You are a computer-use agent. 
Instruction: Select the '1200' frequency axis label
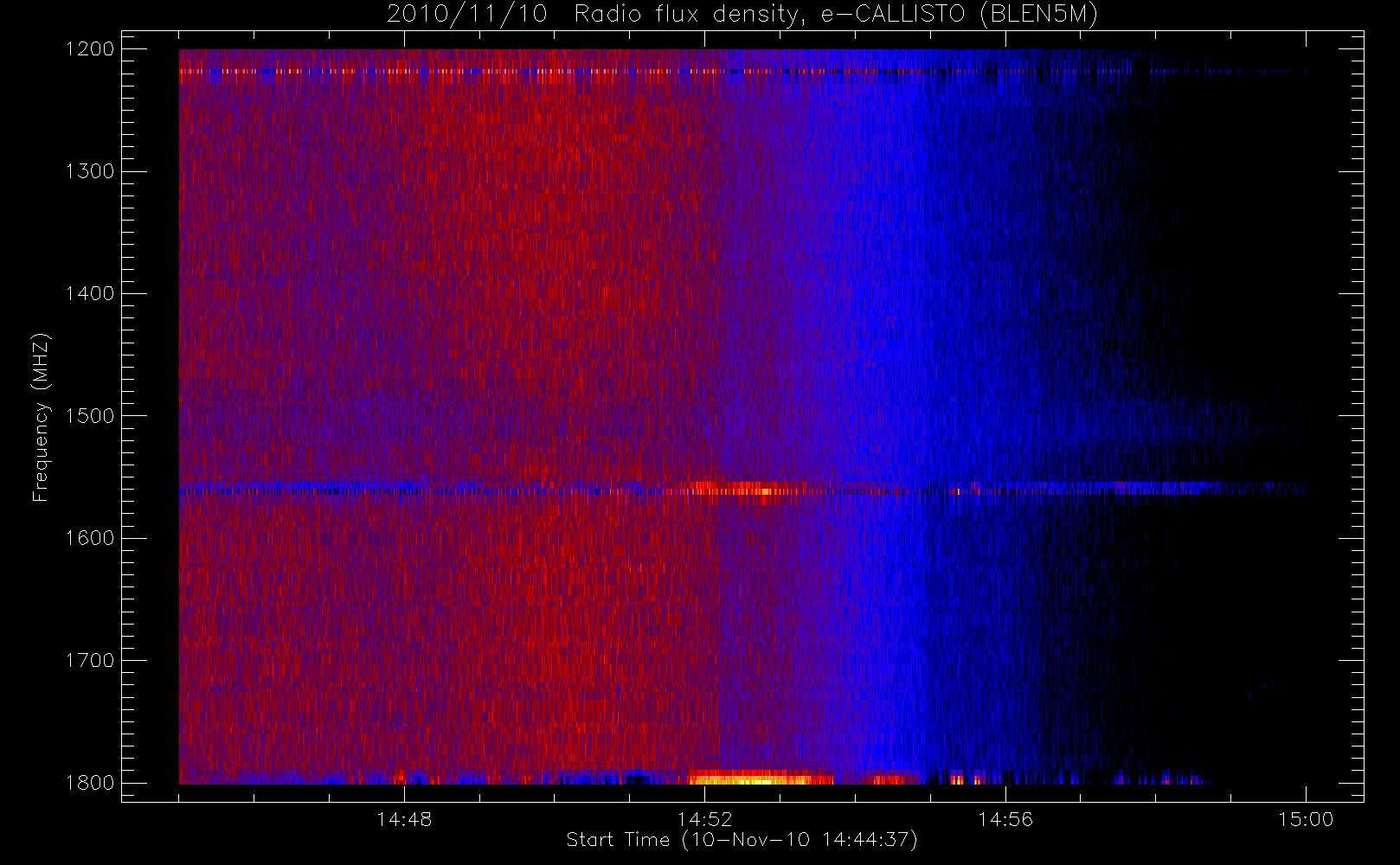coord(90,49)
